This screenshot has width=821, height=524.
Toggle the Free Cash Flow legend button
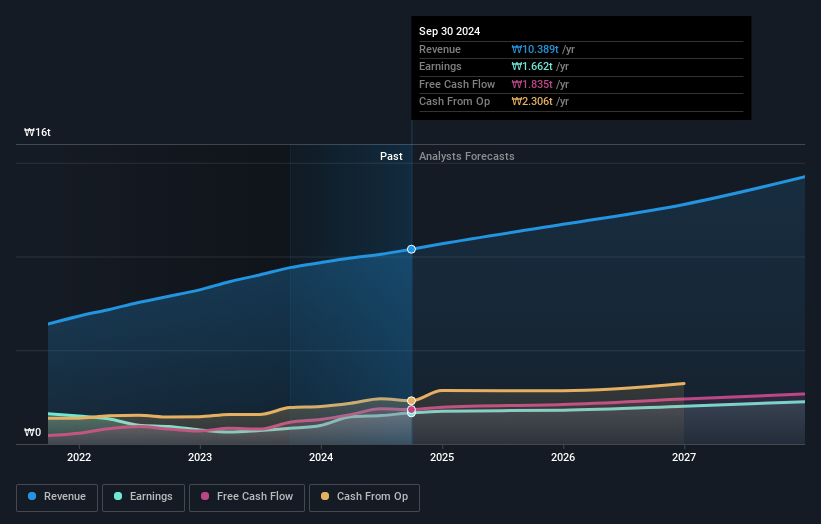pos(247,497)
